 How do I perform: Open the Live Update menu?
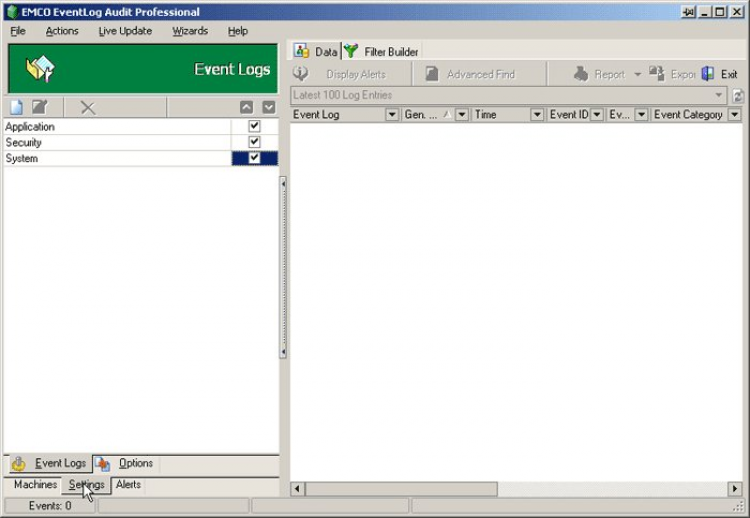point(125,31)
